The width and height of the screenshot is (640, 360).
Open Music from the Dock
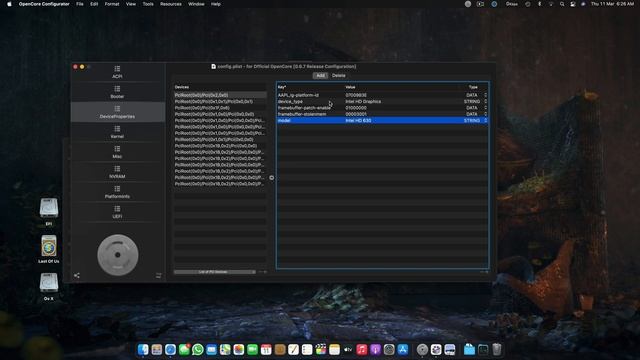pyautogui.click(x=362, y=349)
